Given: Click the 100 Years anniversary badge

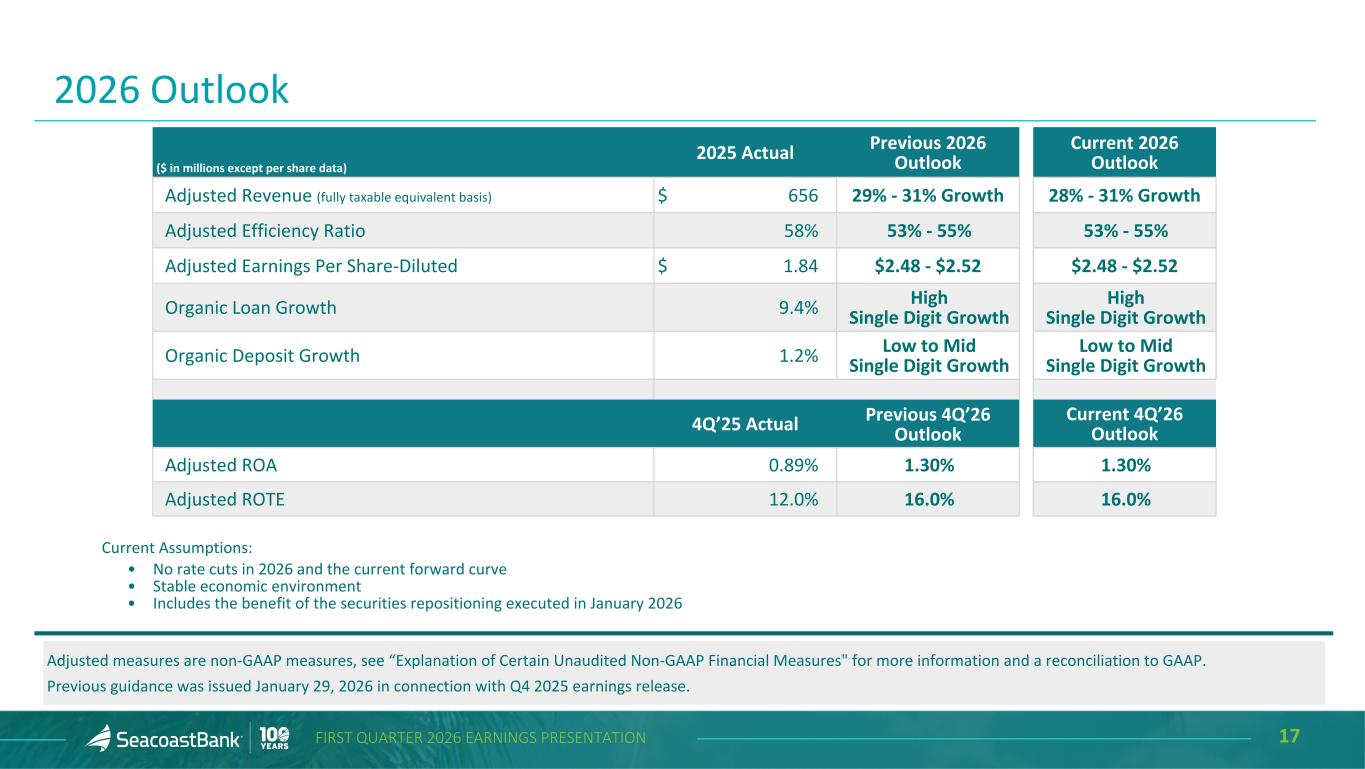Looking at the screenshot, I should (x=275, y=737).
